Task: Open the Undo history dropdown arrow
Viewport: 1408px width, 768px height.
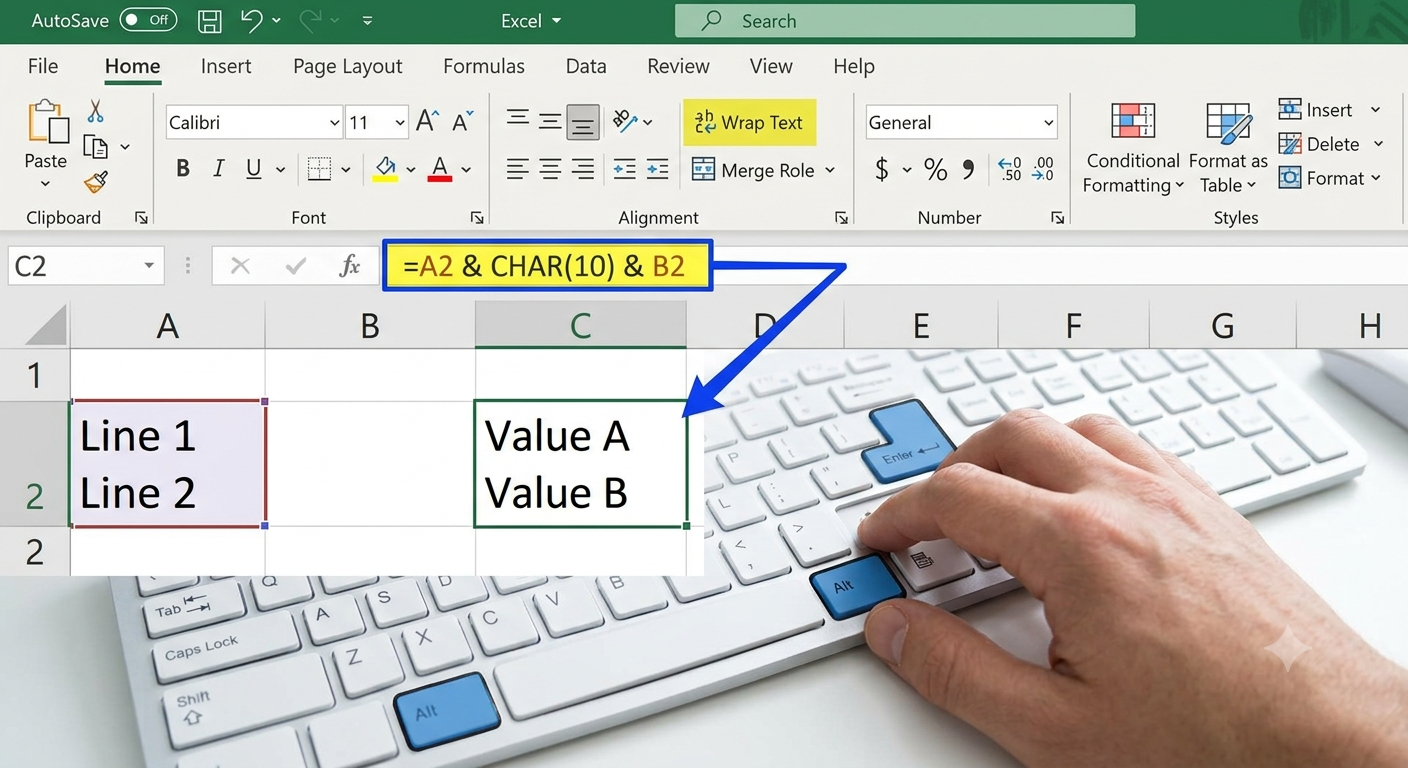Action: click(277, 21)
